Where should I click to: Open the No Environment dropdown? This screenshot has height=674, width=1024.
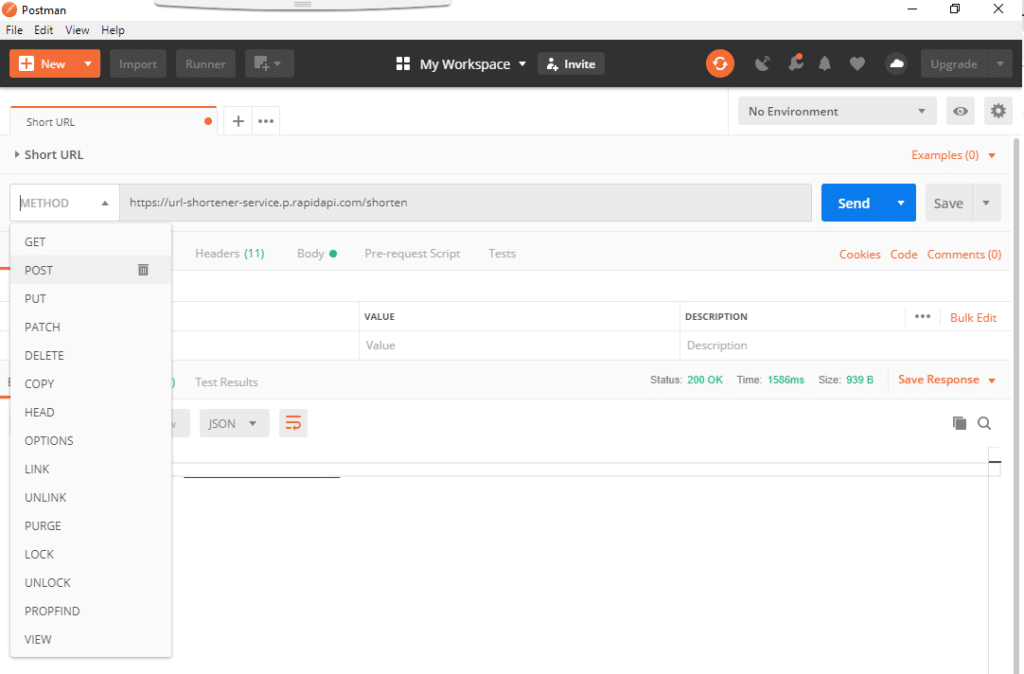(836, 110)
